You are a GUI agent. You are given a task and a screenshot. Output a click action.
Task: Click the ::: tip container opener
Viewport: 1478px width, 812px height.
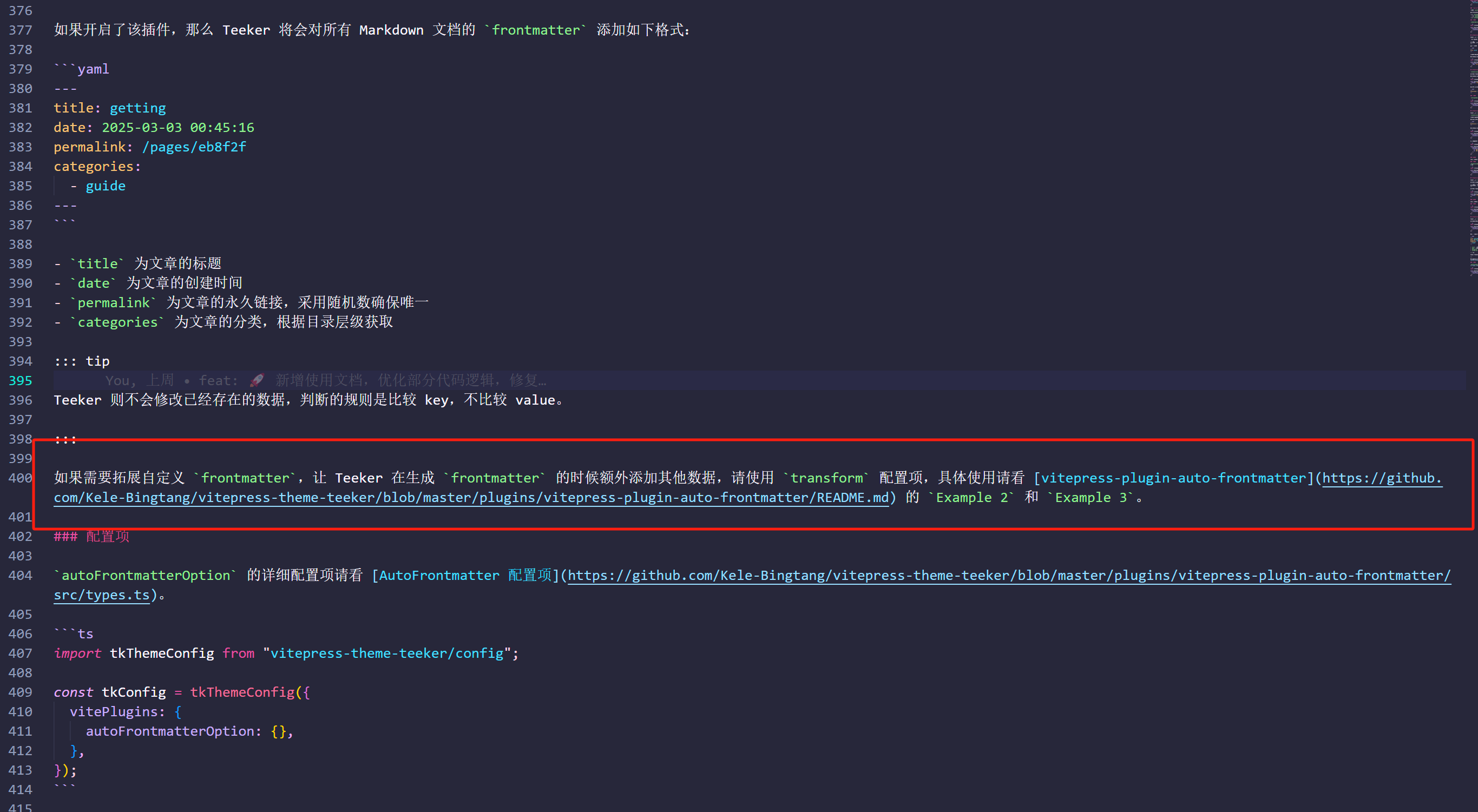click(82, 361)
